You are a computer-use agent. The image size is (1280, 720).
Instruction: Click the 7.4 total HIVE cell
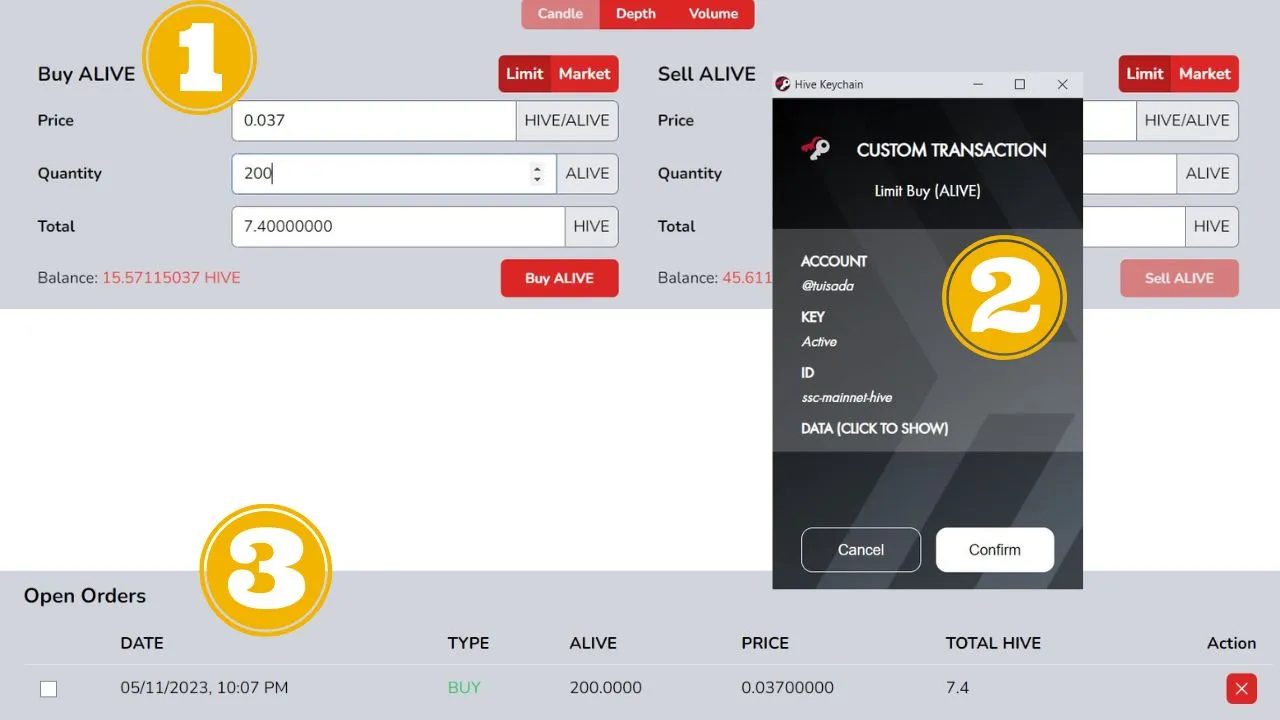pyautogui.click(x=957, y=688)
